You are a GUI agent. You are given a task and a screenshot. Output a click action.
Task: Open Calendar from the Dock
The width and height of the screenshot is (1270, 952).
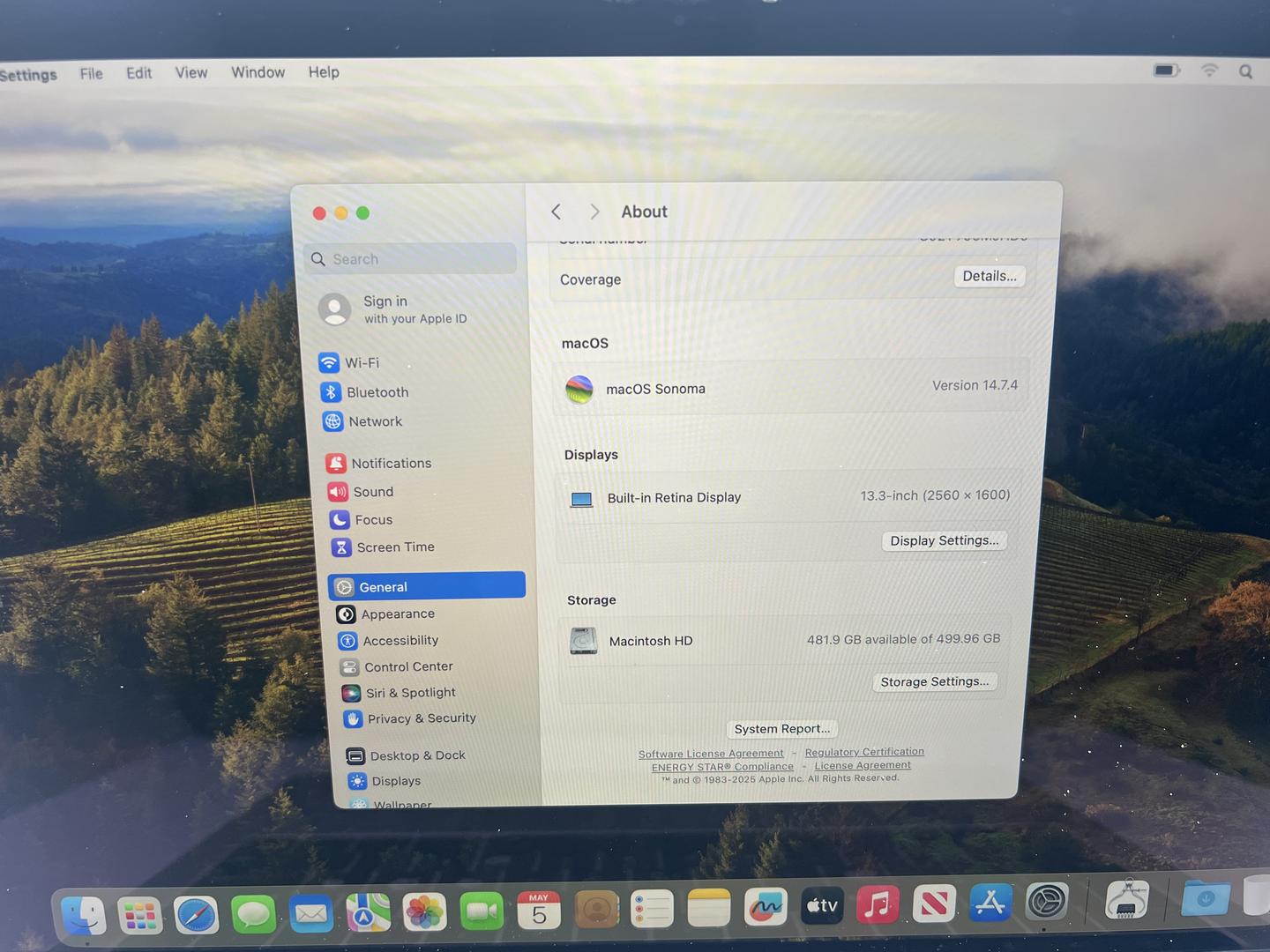pyautogui.click(x=539, y=910)
